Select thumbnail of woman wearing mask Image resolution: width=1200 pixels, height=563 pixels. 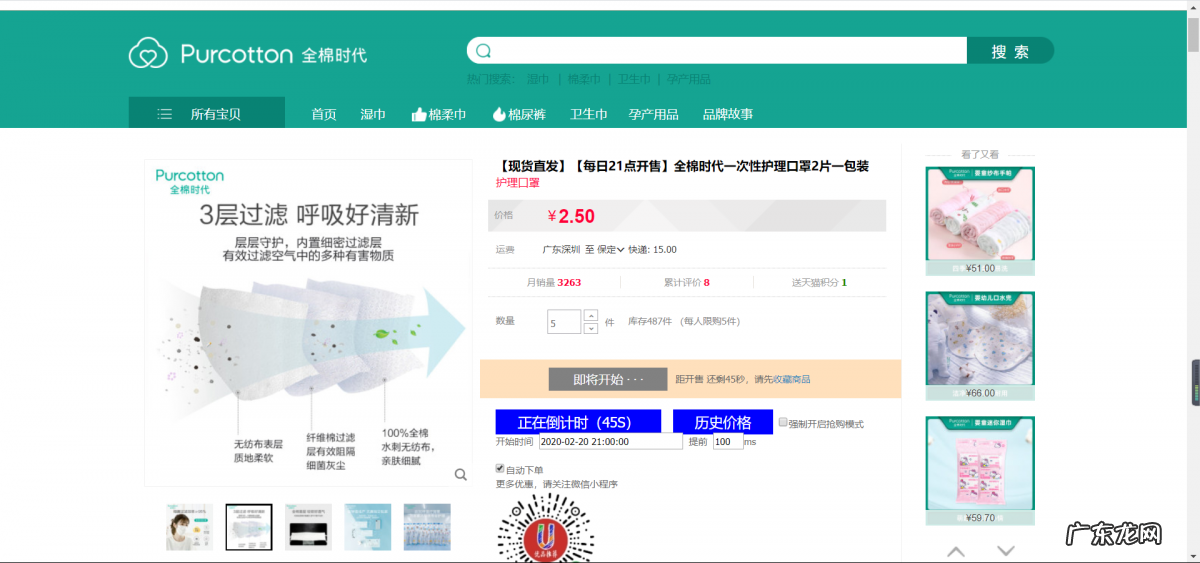190,527
